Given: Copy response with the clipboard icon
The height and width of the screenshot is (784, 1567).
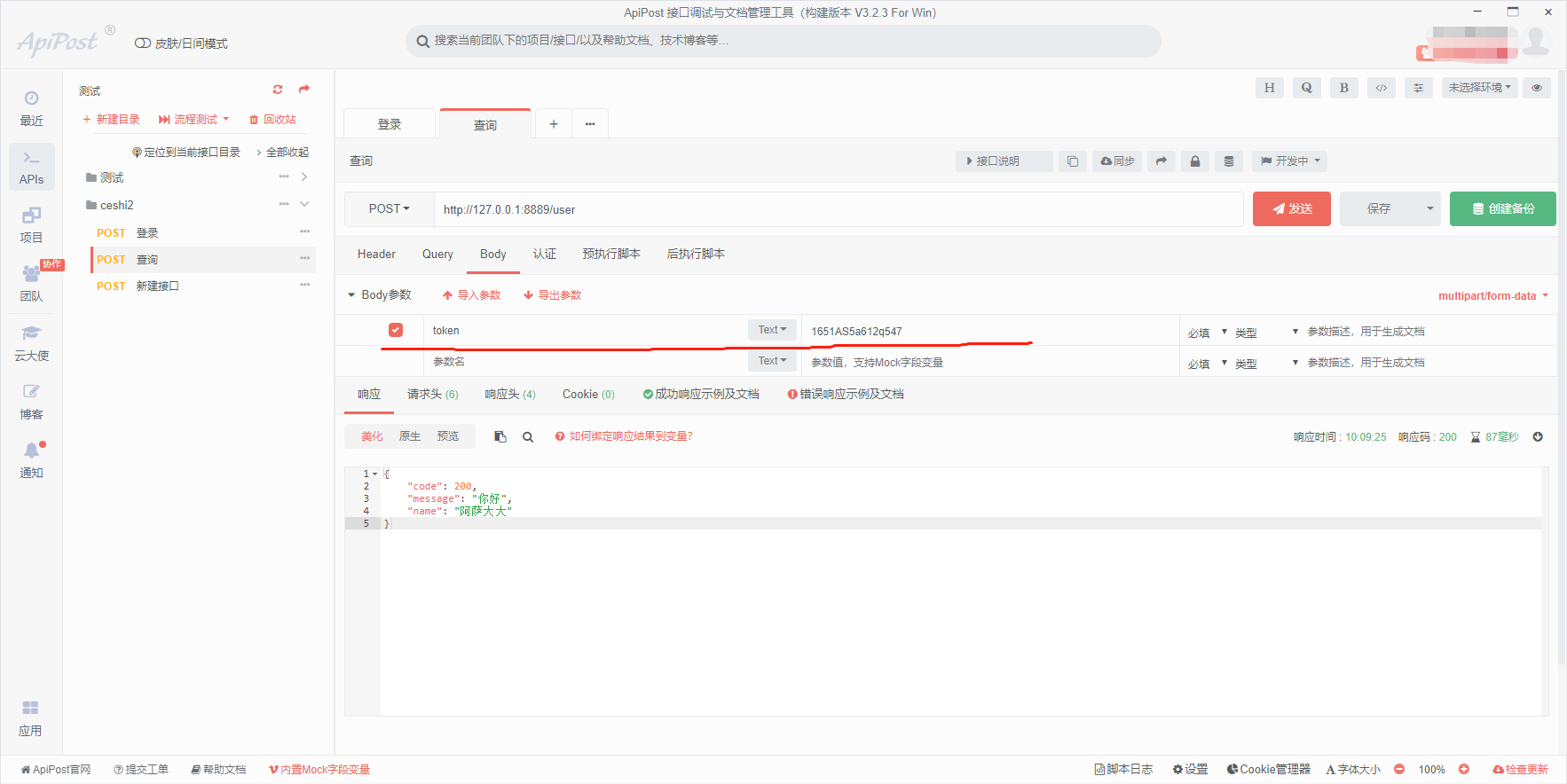Looking at the screenshot, I should click(500, 437).
